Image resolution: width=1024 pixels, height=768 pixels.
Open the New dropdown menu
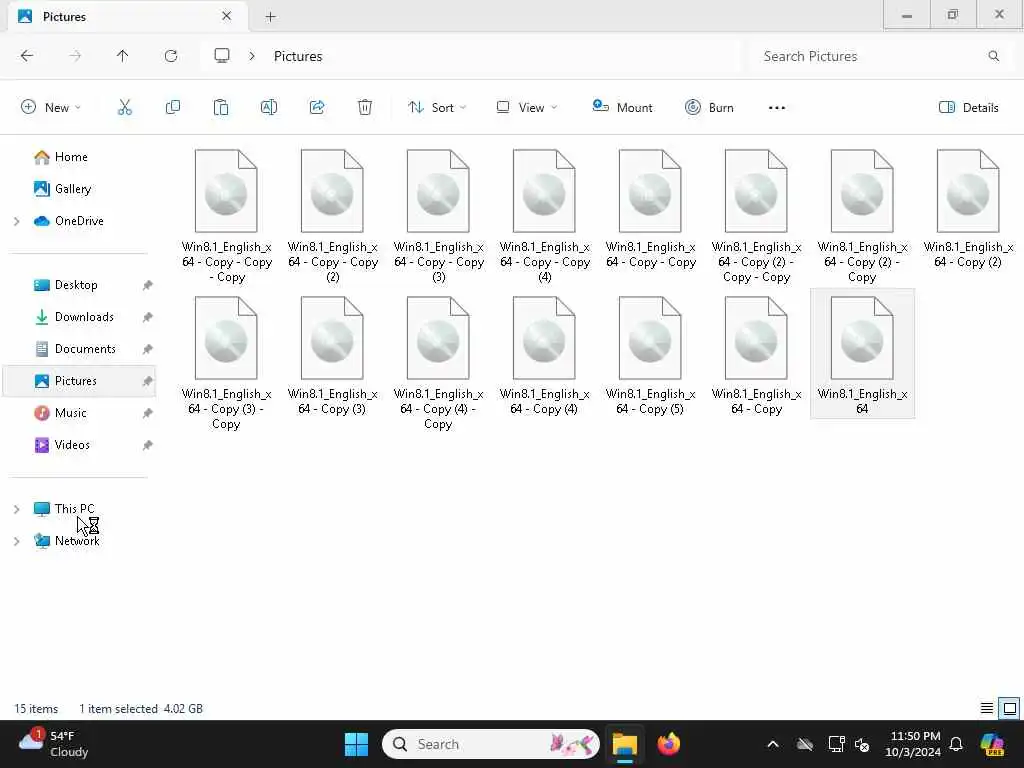(51, 108)
